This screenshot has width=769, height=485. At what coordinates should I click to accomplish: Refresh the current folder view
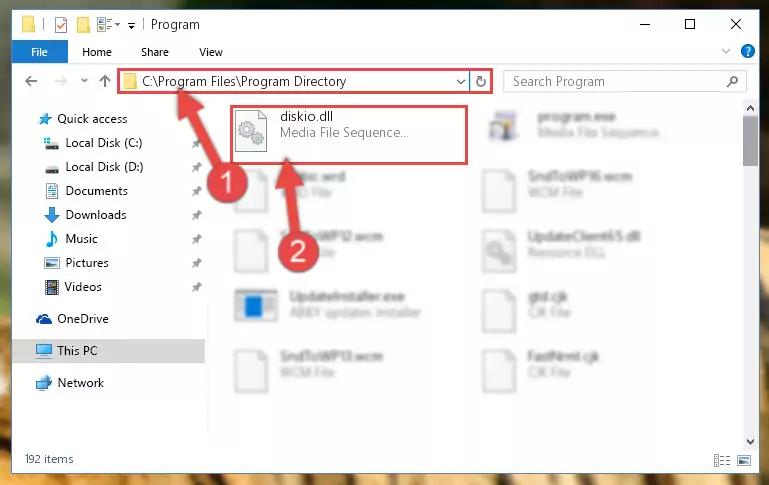(481, 81)
